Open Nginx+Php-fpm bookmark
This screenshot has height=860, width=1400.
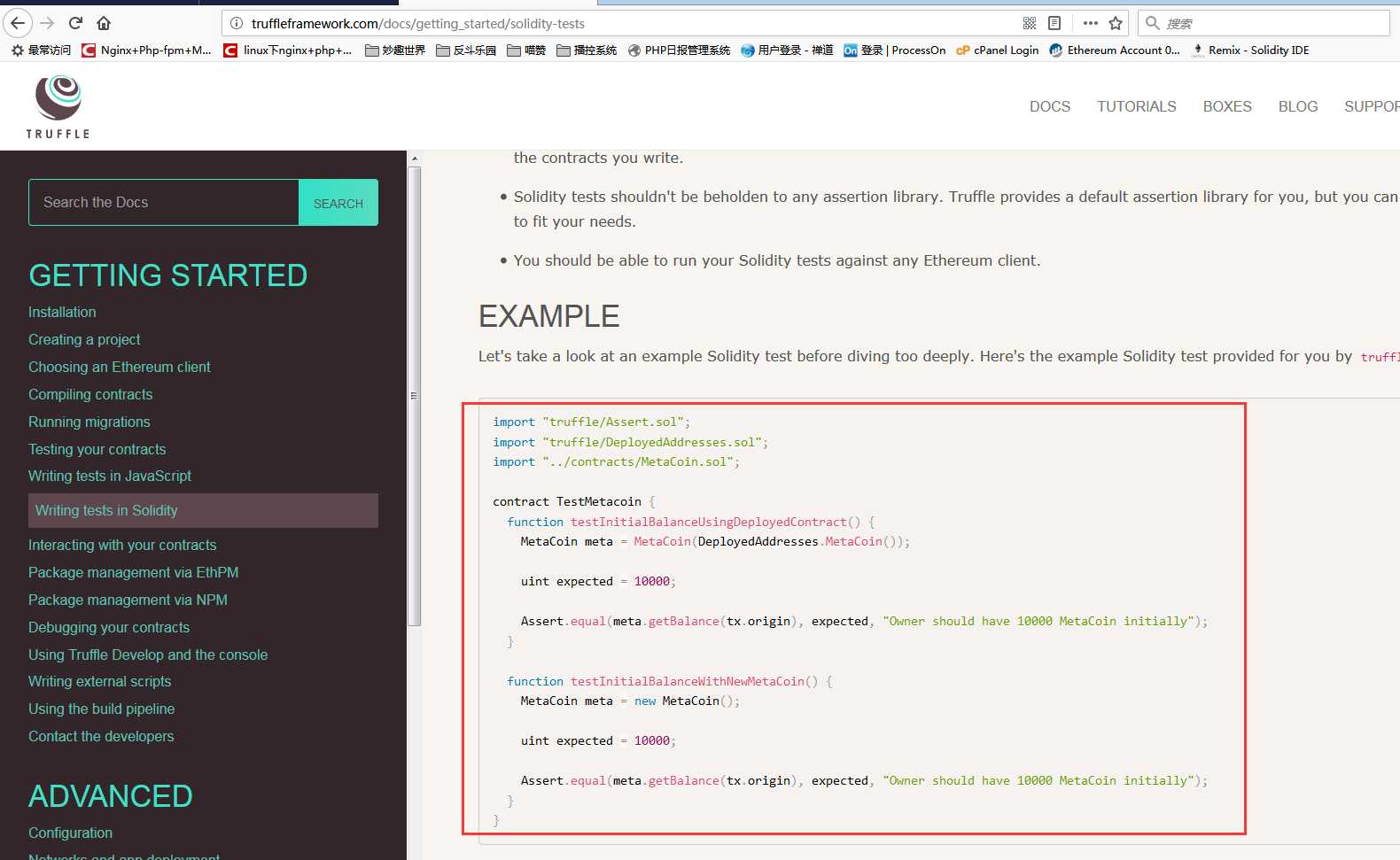click(146, 50)
